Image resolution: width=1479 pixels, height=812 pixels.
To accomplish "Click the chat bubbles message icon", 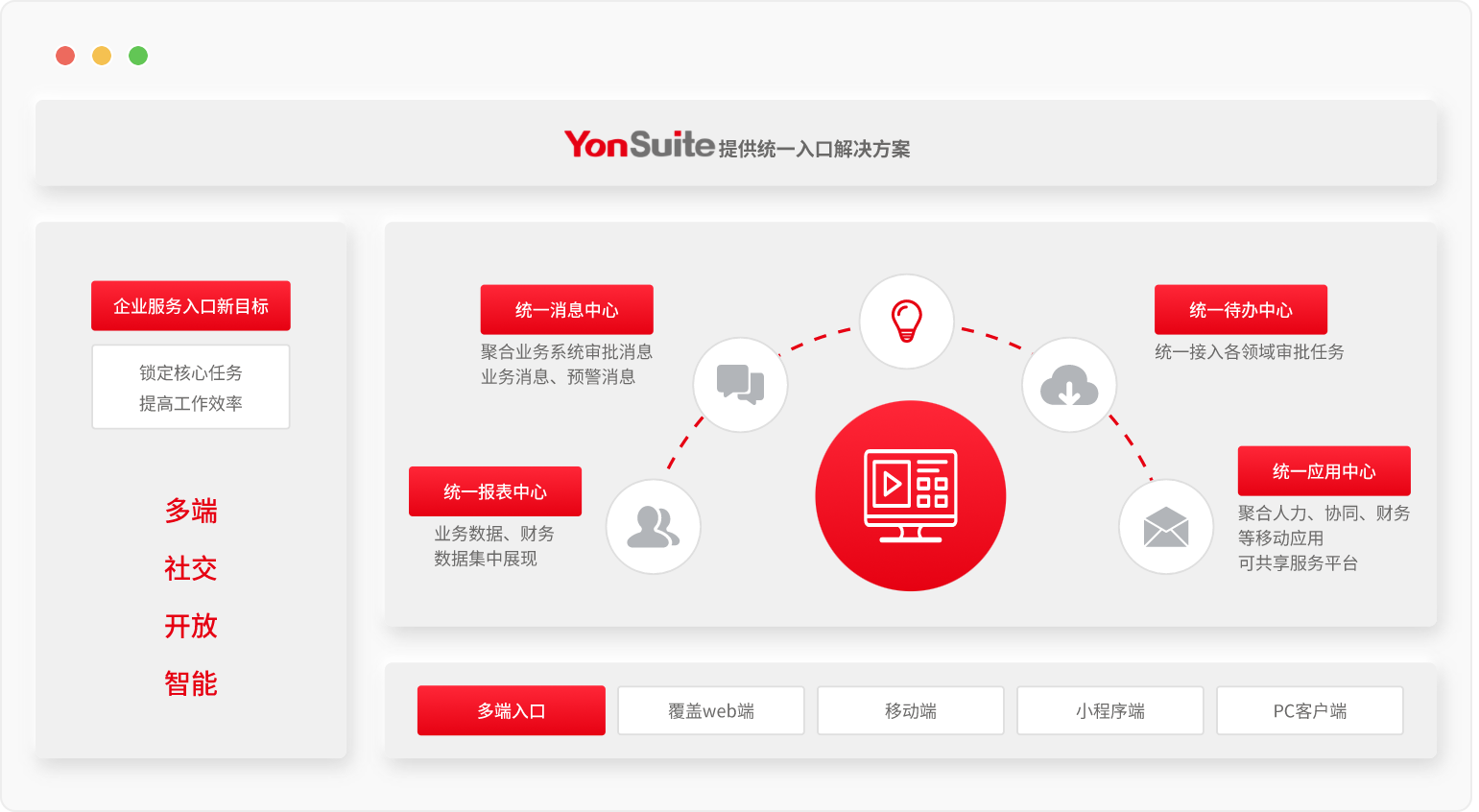I will point(740,385).
